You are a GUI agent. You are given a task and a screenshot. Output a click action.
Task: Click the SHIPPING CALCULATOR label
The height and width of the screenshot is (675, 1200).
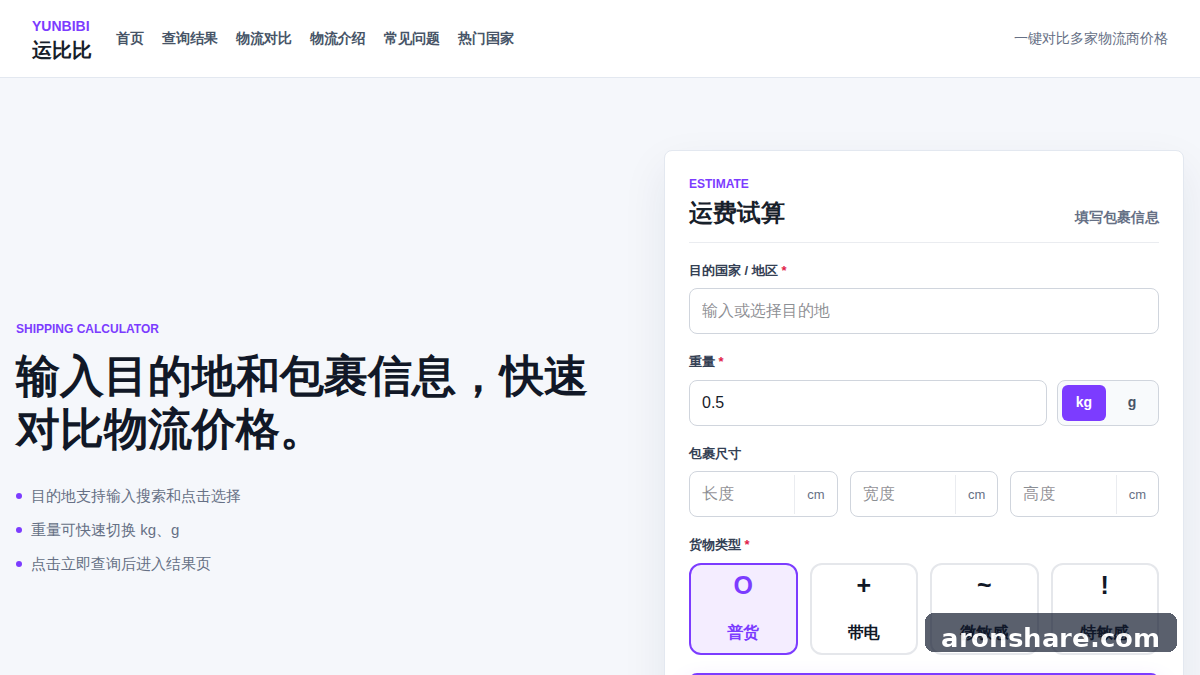click(87, 329)
